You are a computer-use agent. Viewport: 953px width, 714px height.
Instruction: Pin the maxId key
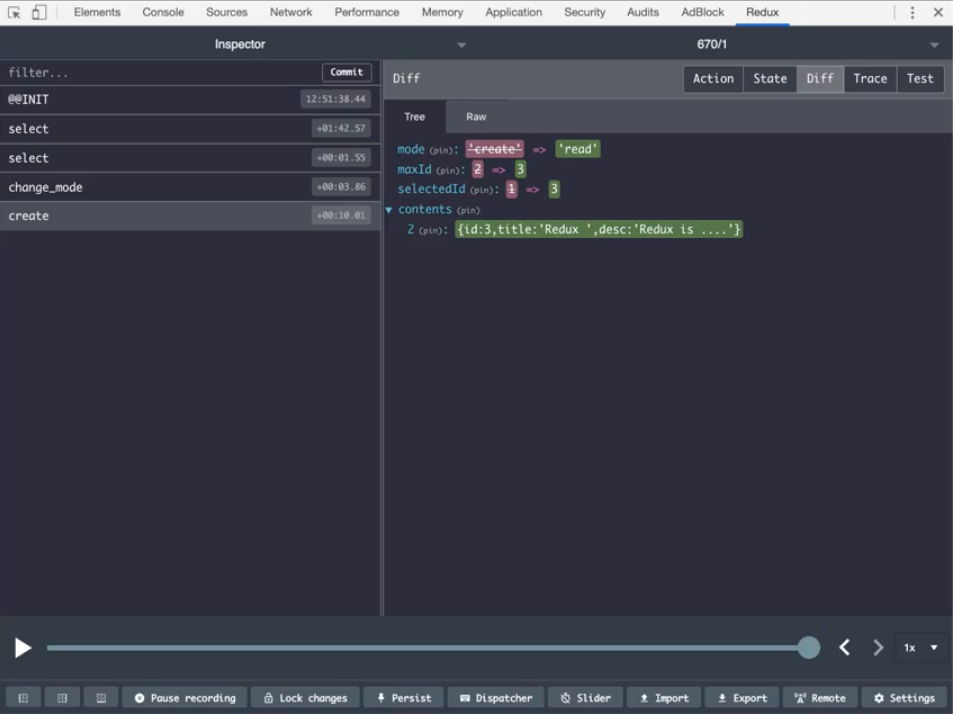pyautogui.click(x=448, y=170)
